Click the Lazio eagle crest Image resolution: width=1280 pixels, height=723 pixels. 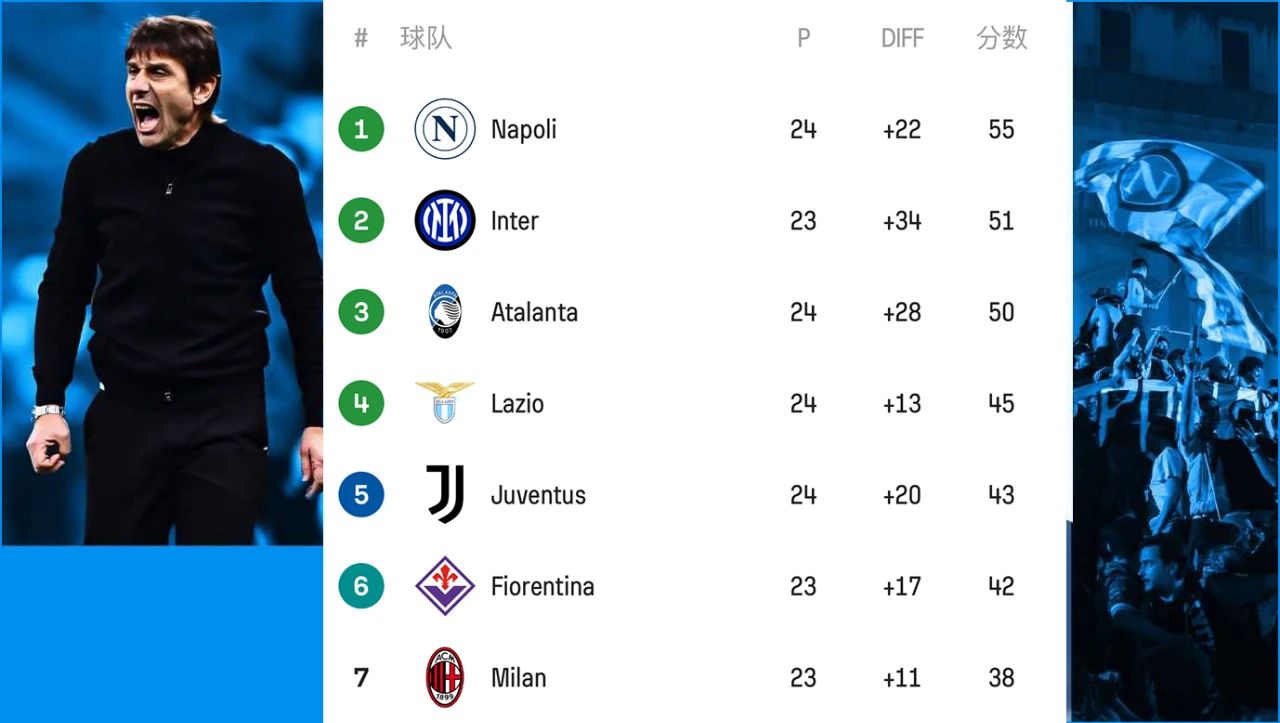point(445,402)
